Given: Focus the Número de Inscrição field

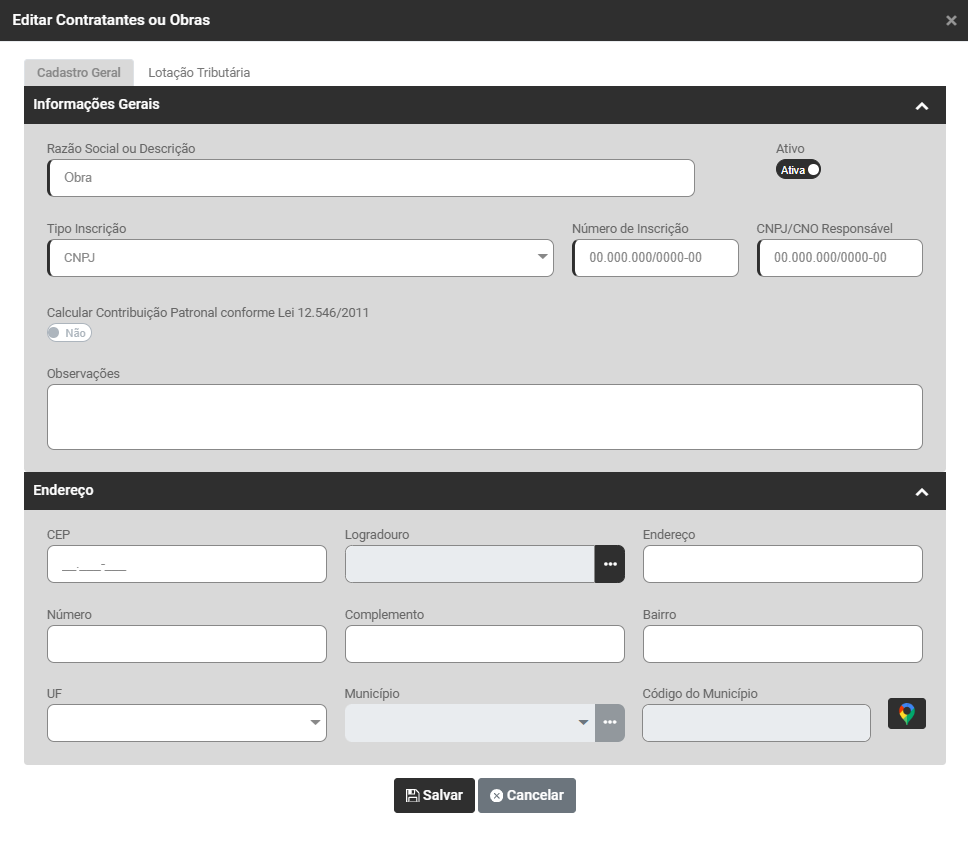Looking at the screenshot, I should (x=655, y=258).
